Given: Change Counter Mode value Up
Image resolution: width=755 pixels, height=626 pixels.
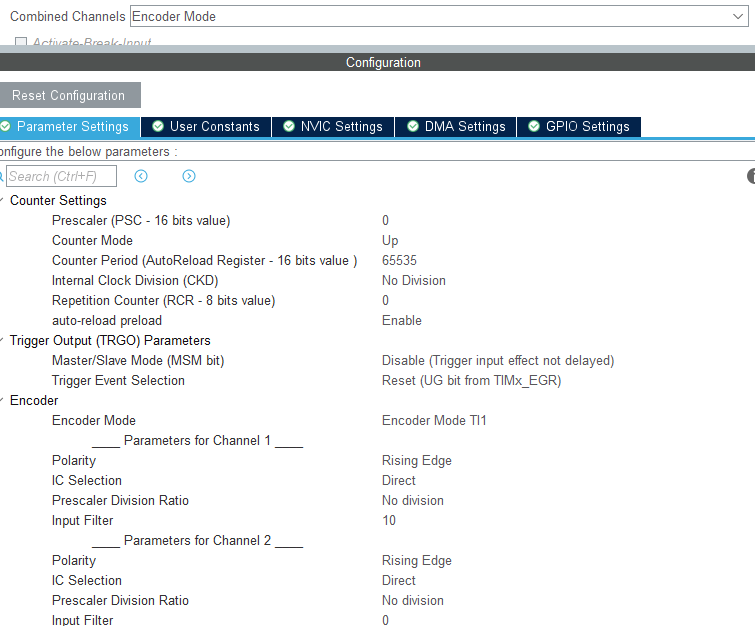Looking at the screenshot, I should pos(390,241).
